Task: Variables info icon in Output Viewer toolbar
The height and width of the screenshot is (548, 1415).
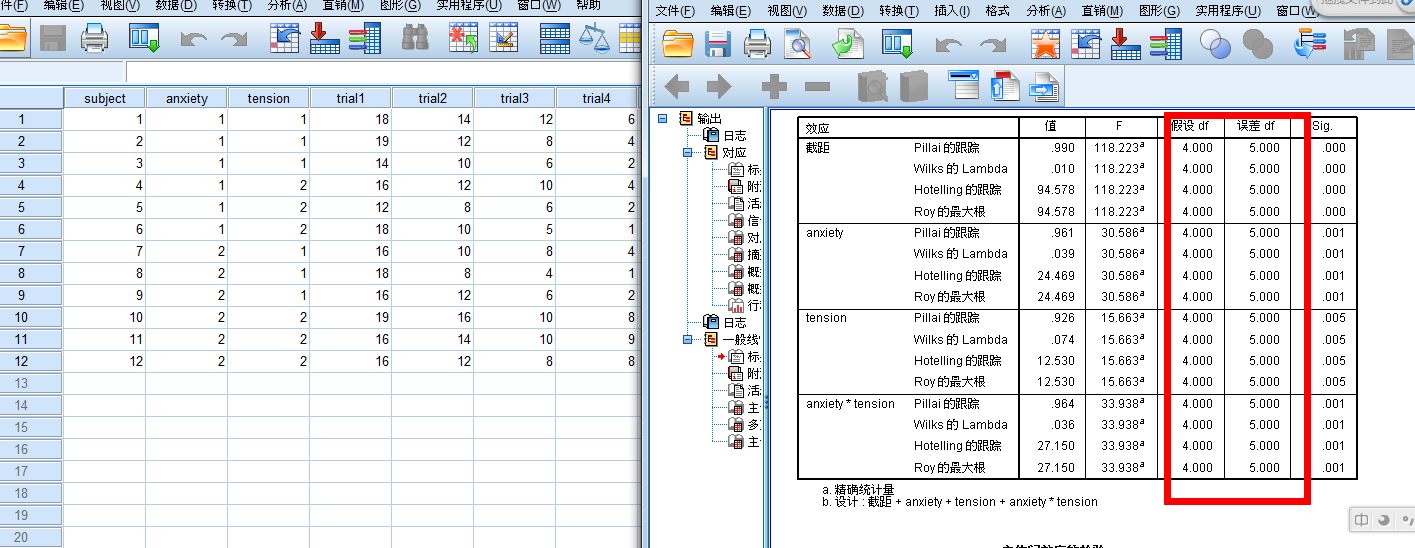Action: tap(1165, 44)
